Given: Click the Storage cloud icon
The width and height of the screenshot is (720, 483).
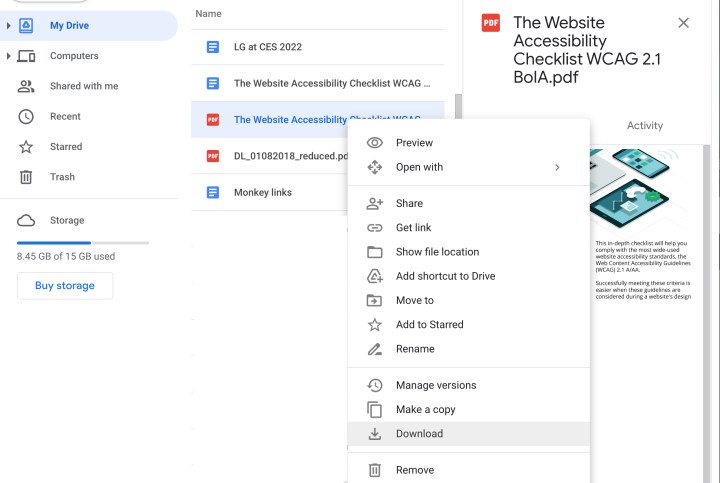Looking at the screenshot, I should coord(26,221).
